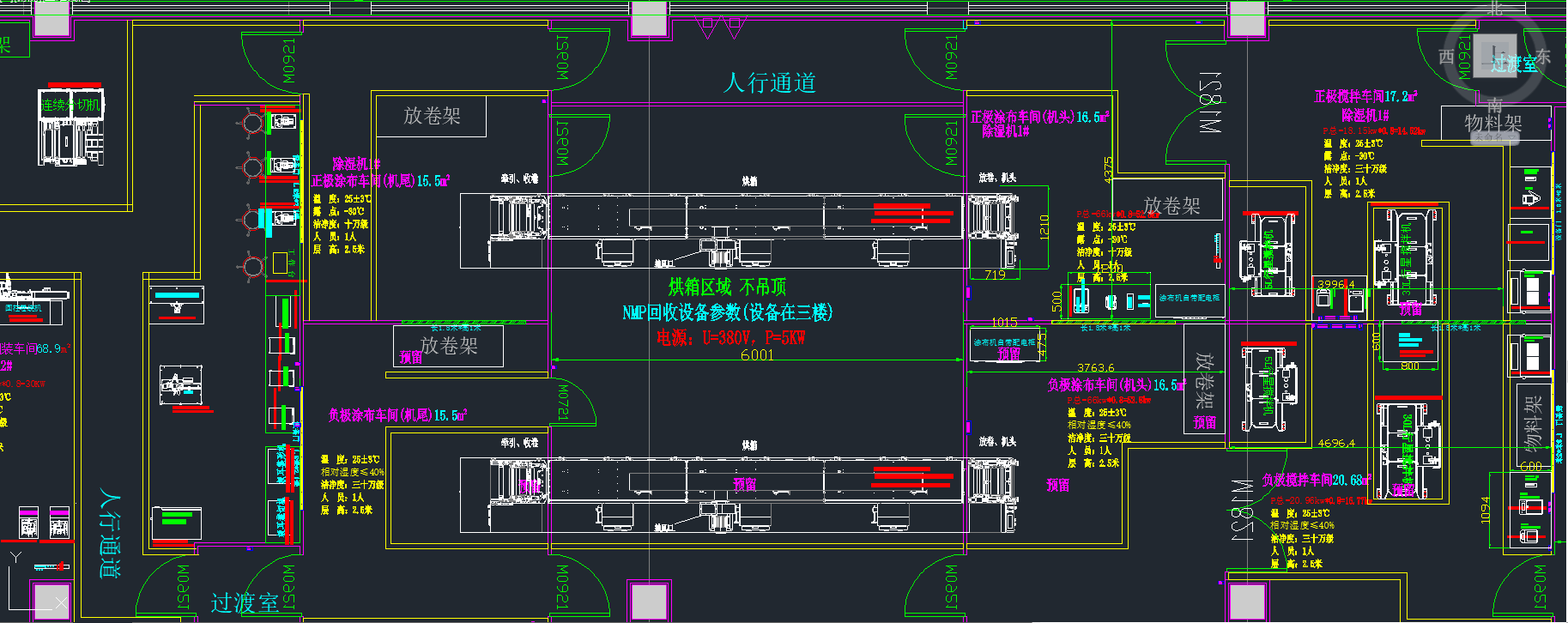Pick the 719 dimension text
The height and width of the screenshot is (623, 1568).
pyautogui.click(x=995, y=275)
